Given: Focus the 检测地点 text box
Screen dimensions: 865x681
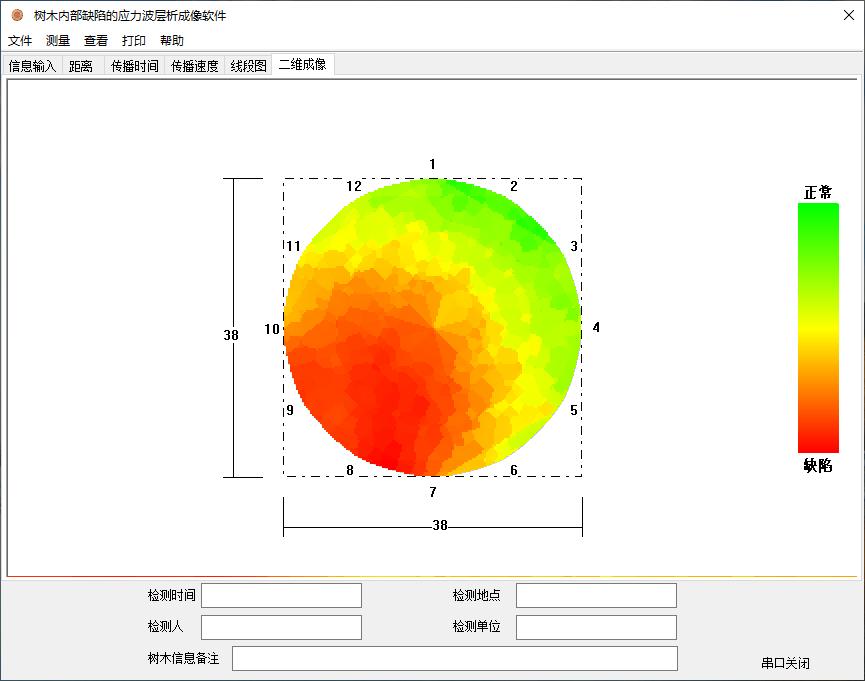Looking at the screenshot, I should 596,596.
